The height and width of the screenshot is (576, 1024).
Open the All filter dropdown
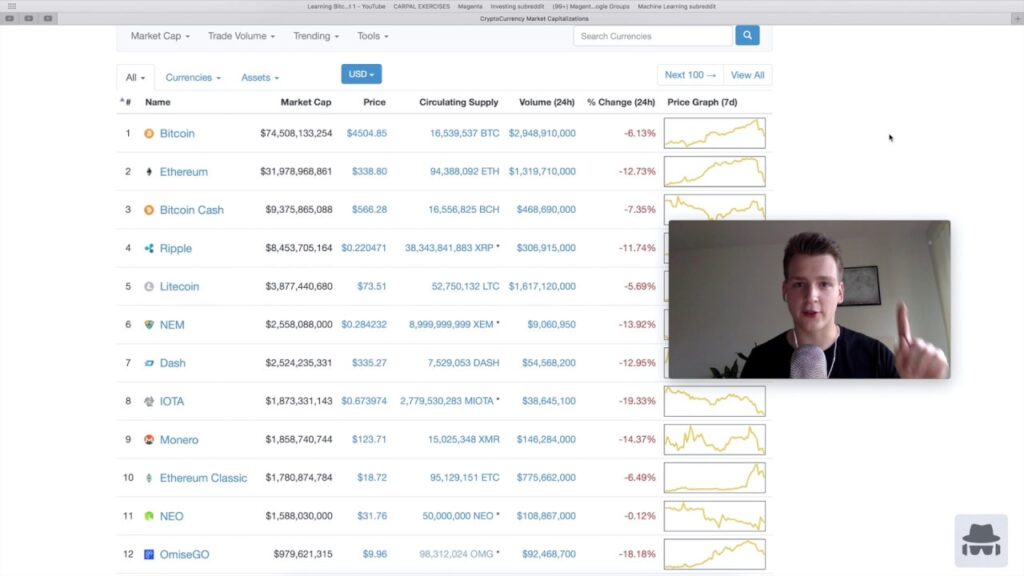(x=135, y=77)
